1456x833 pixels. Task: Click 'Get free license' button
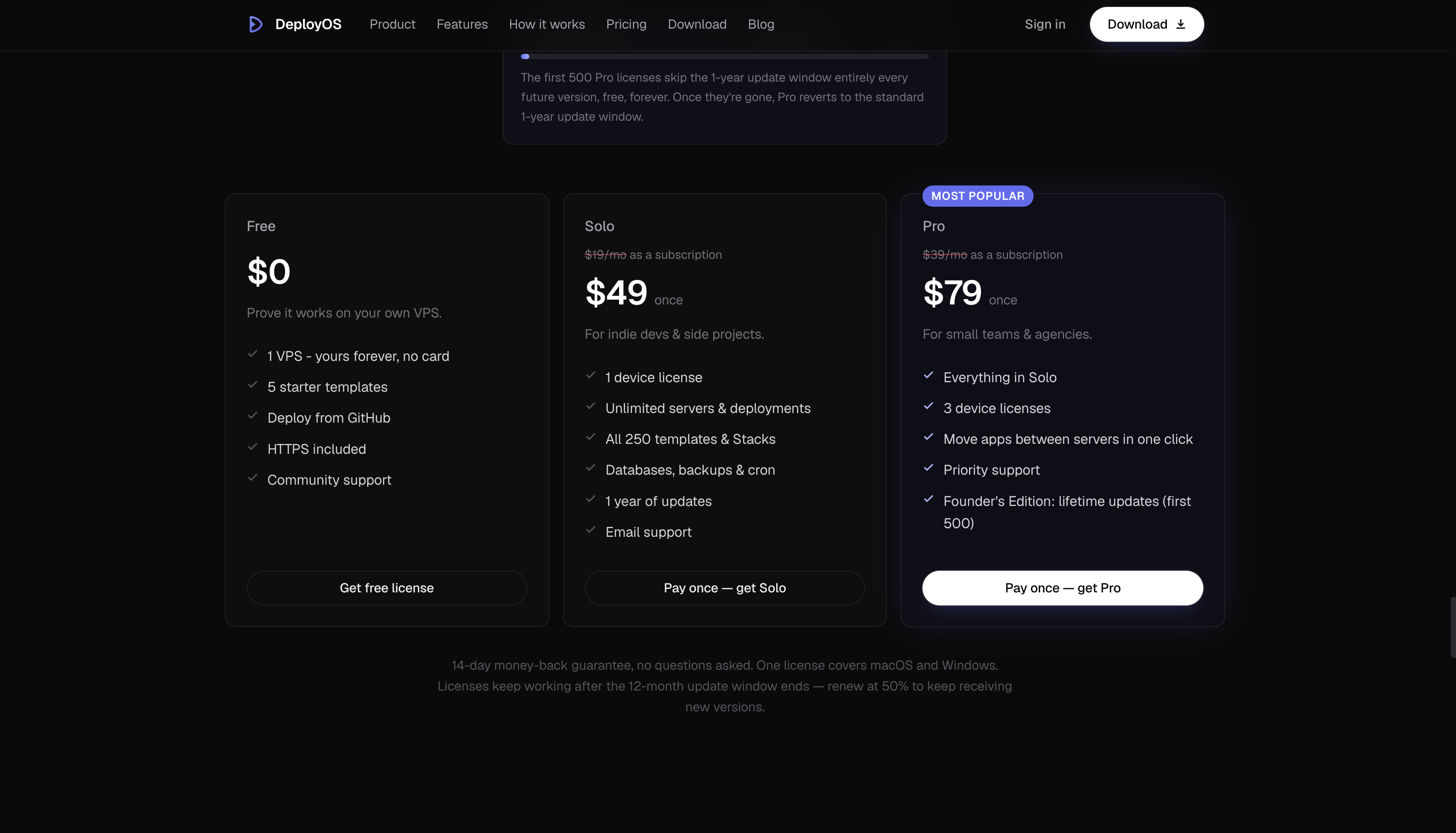point(387,588)
